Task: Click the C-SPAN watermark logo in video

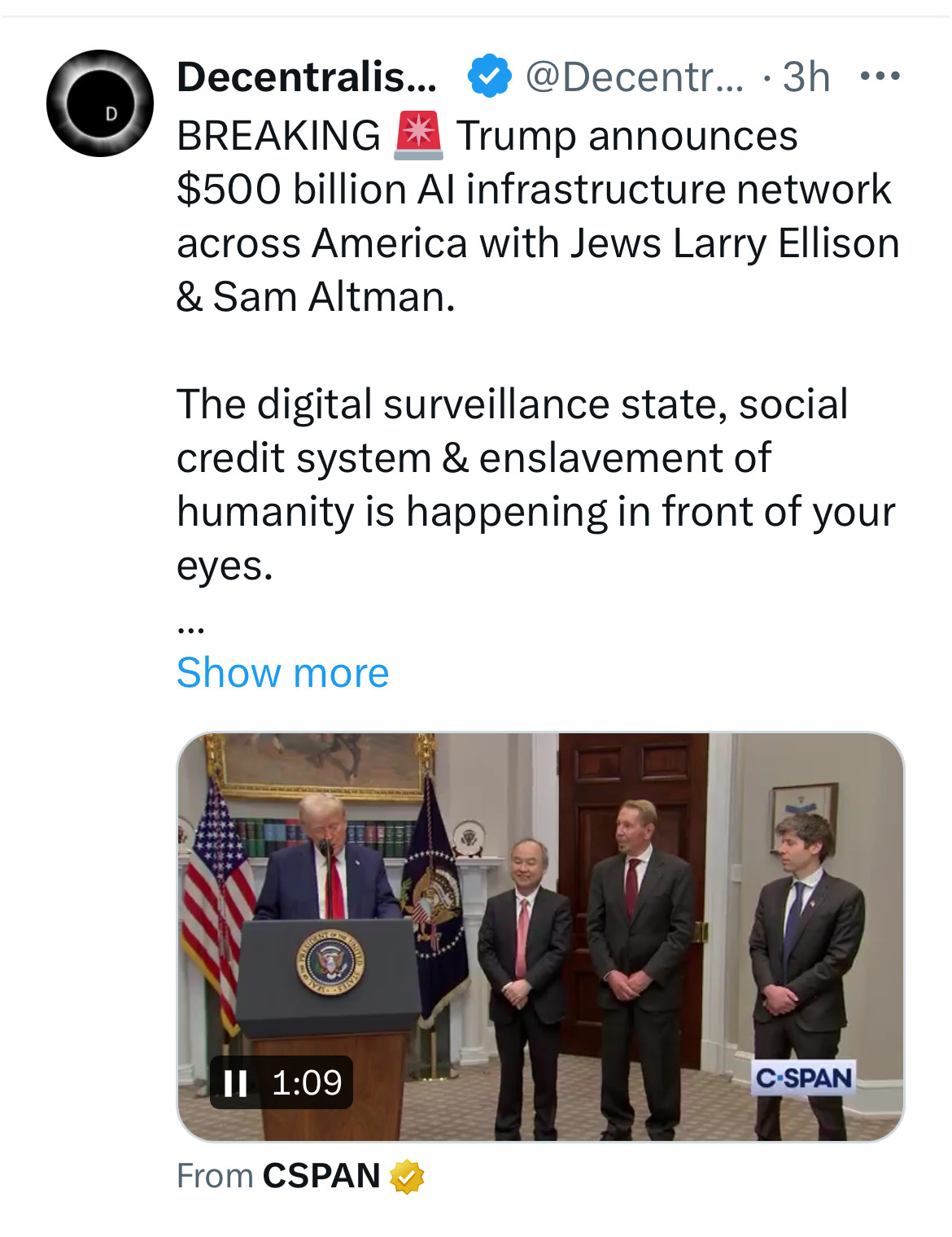Action: pos(803,1078)
